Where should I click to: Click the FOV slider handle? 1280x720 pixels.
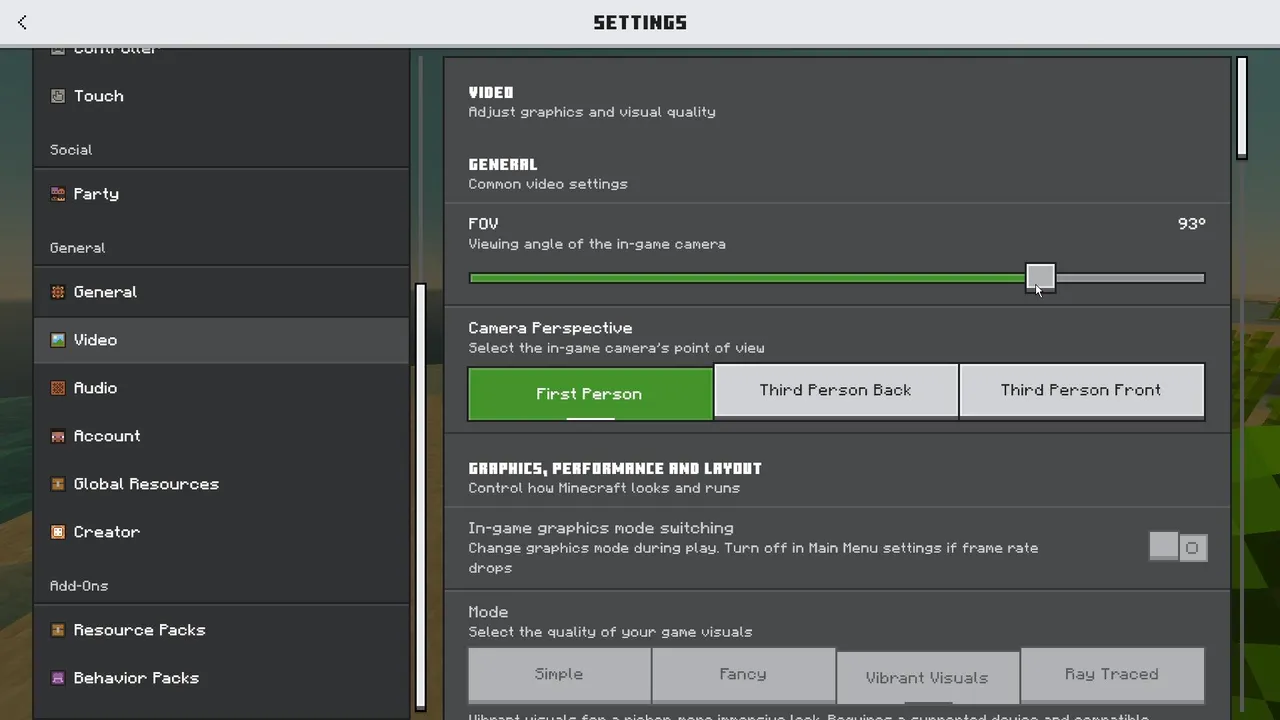coord(1040,278)
